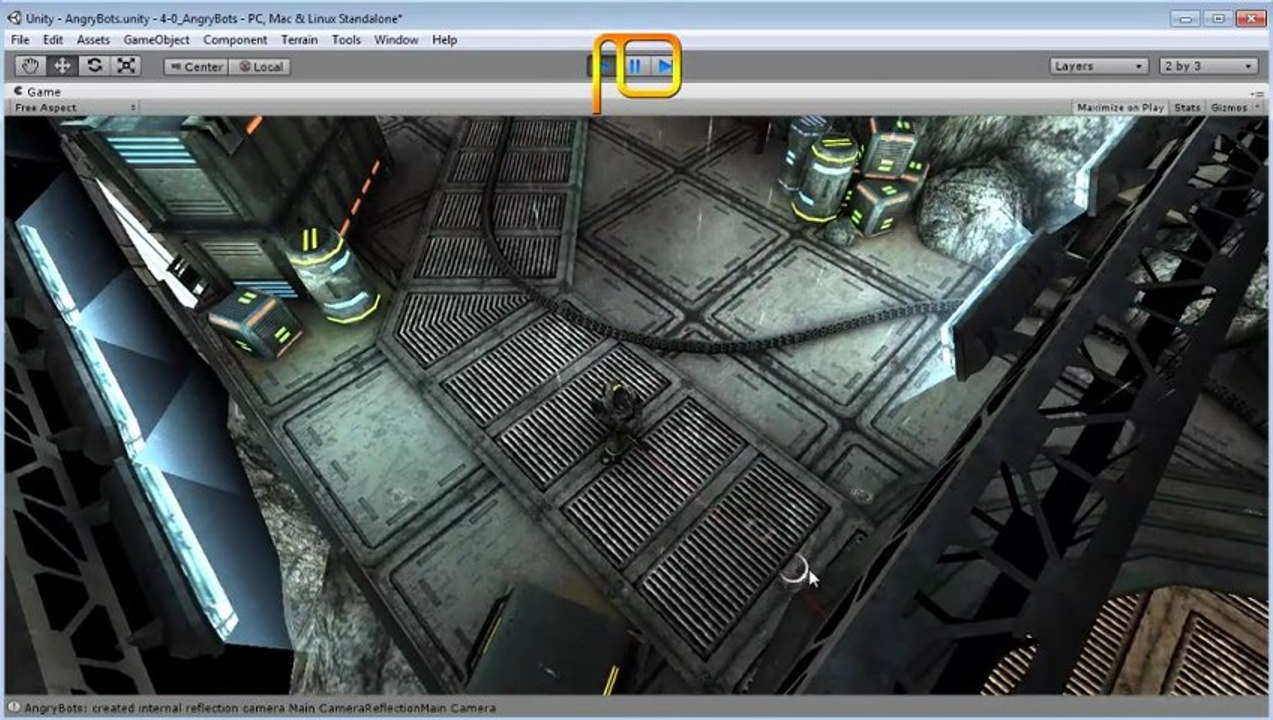Open the Component menu
Screen dimensions: 1273x720
(235, 40)
